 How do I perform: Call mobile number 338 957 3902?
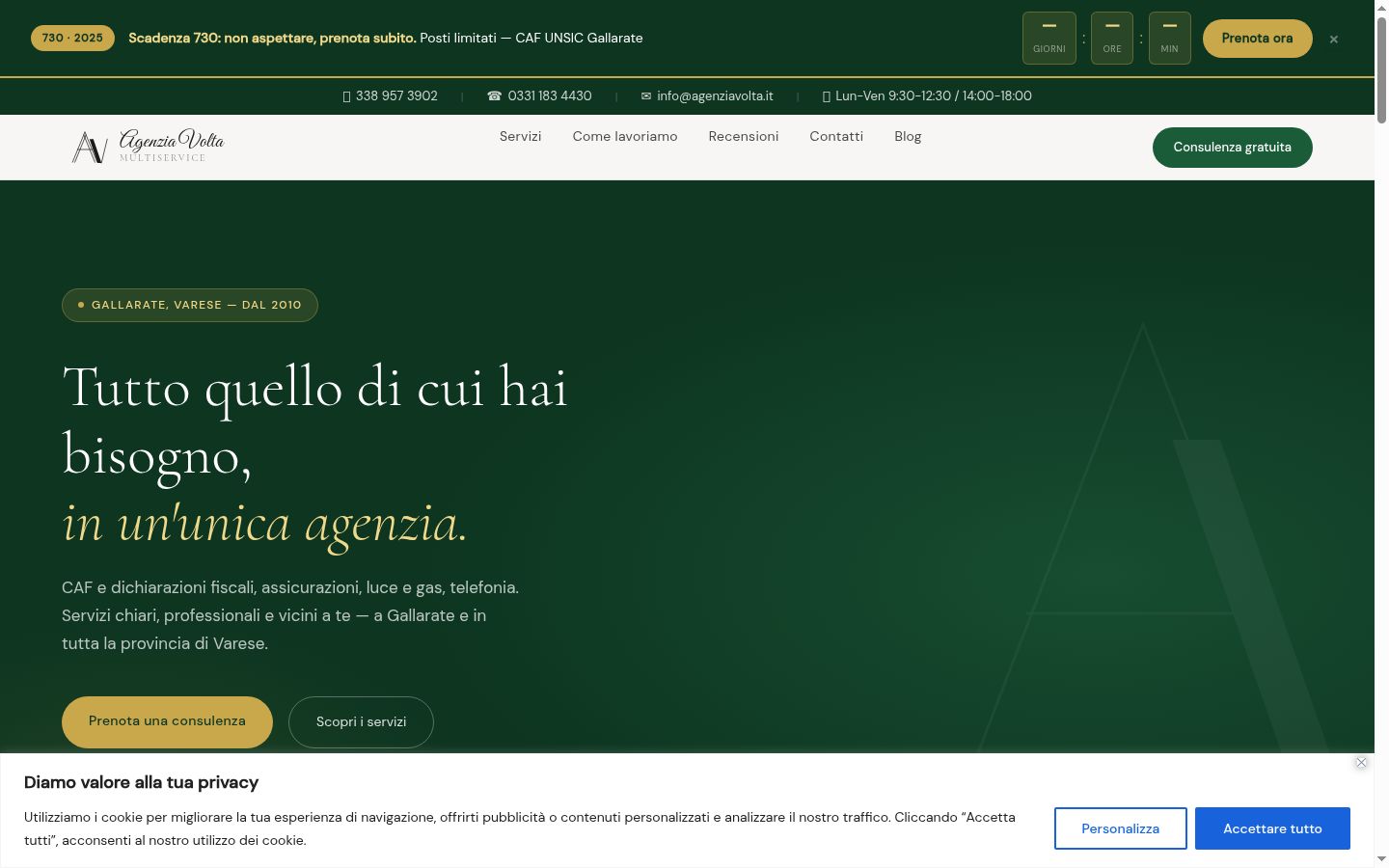(396, 95)
